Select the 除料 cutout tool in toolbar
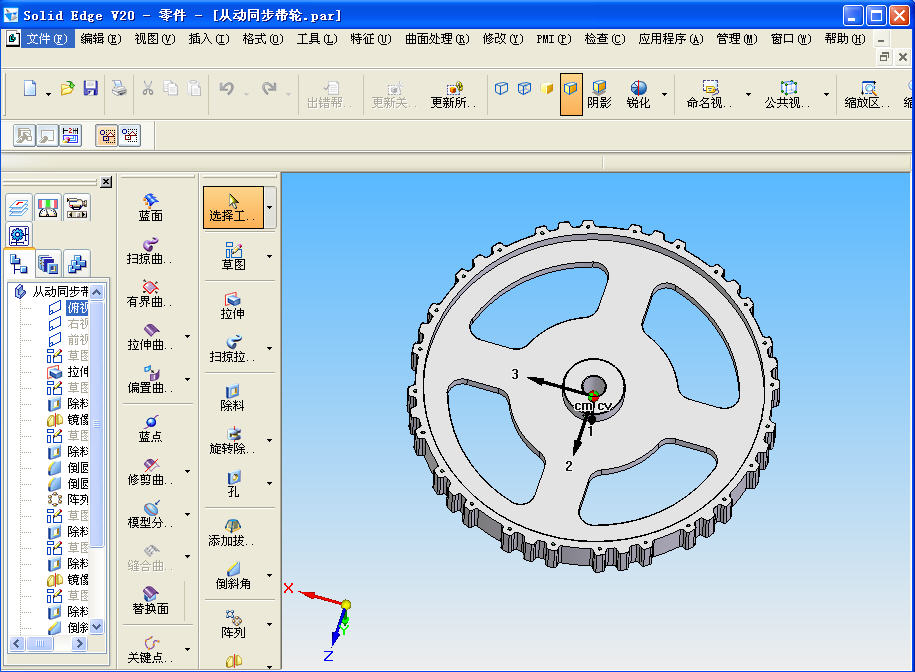915x672 pixels. 233,398
